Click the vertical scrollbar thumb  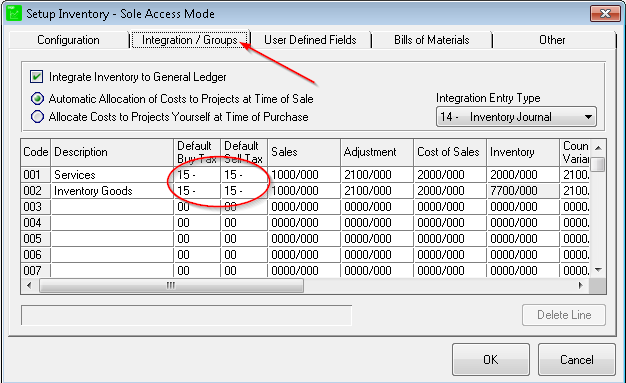pos(598,164)
